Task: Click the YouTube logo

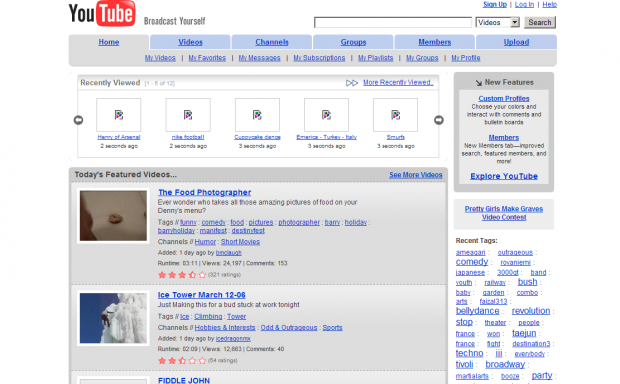Action: pos(102,13)
